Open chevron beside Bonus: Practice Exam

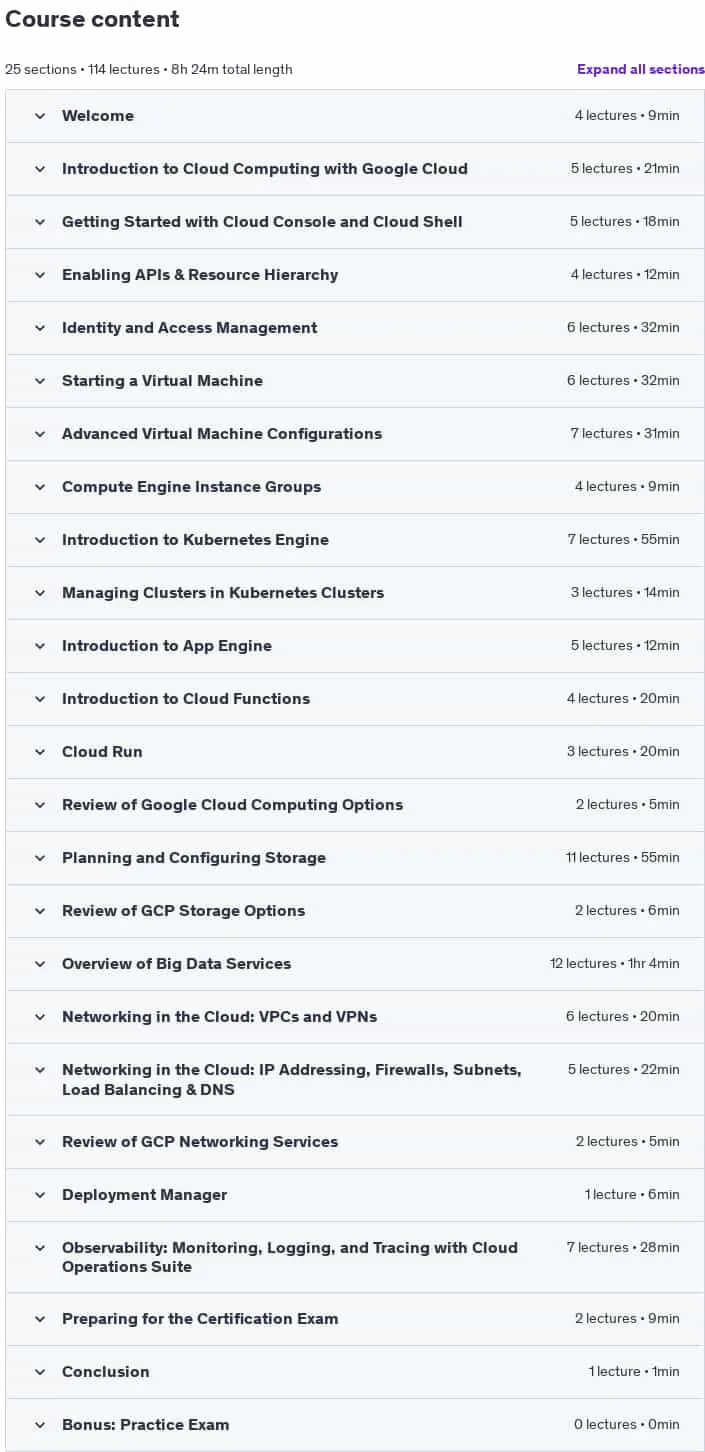tap(40, 1425)
